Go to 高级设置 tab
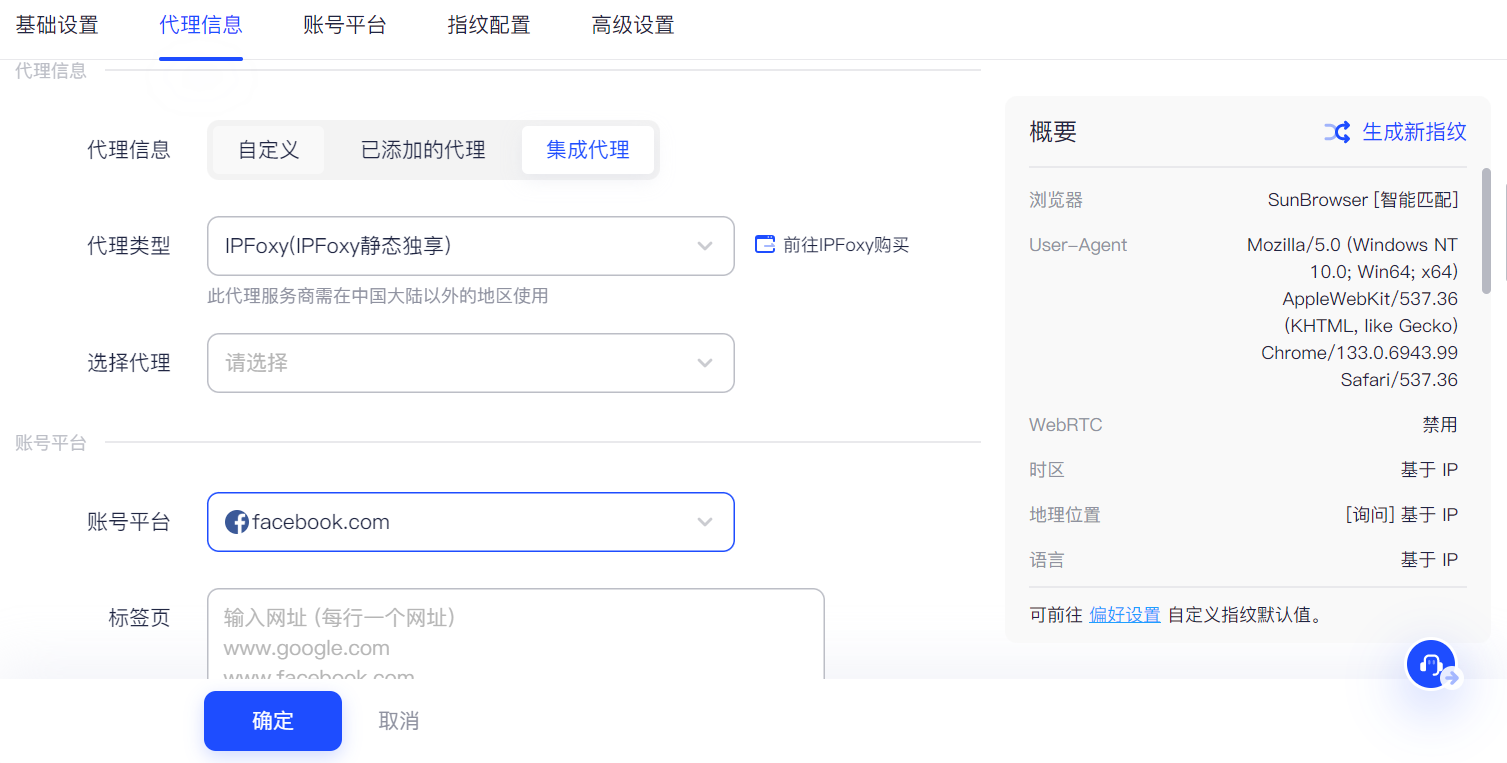The image size is (1507, 763). (633, 26)
